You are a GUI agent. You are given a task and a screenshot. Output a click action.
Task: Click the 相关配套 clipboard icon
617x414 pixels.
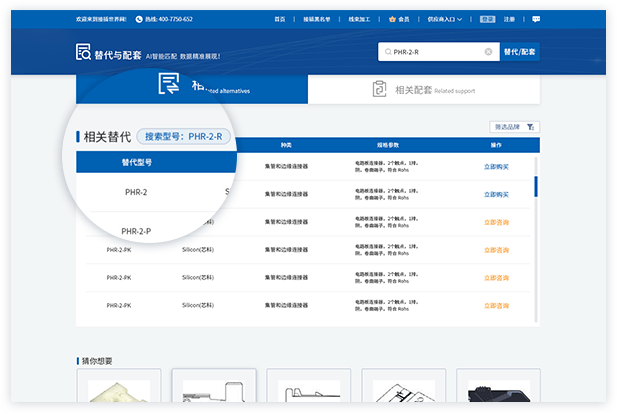(379, 89)
